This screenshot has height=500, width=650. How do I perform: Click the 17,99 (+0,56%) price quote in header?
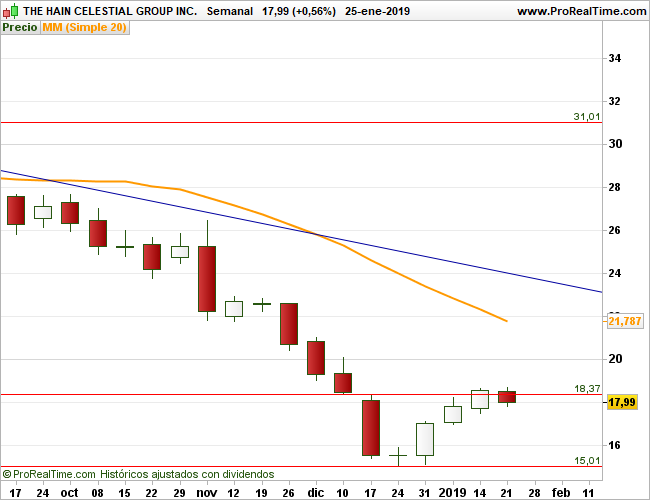[x=299, y=11]
